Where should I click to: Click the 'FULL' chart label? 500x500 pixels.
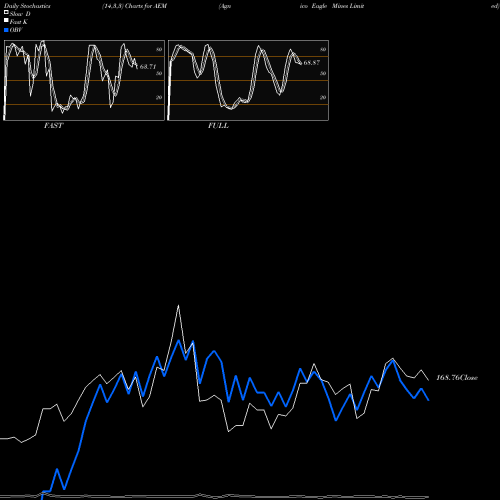[218, 126]
